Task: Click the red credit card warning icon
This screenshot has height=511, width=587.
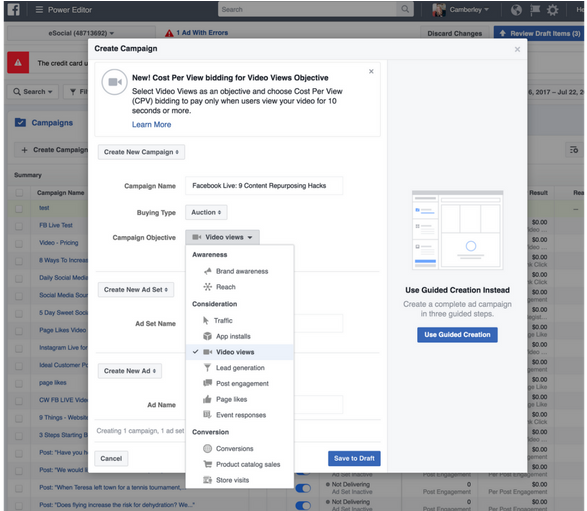Action: click(18, 63)
